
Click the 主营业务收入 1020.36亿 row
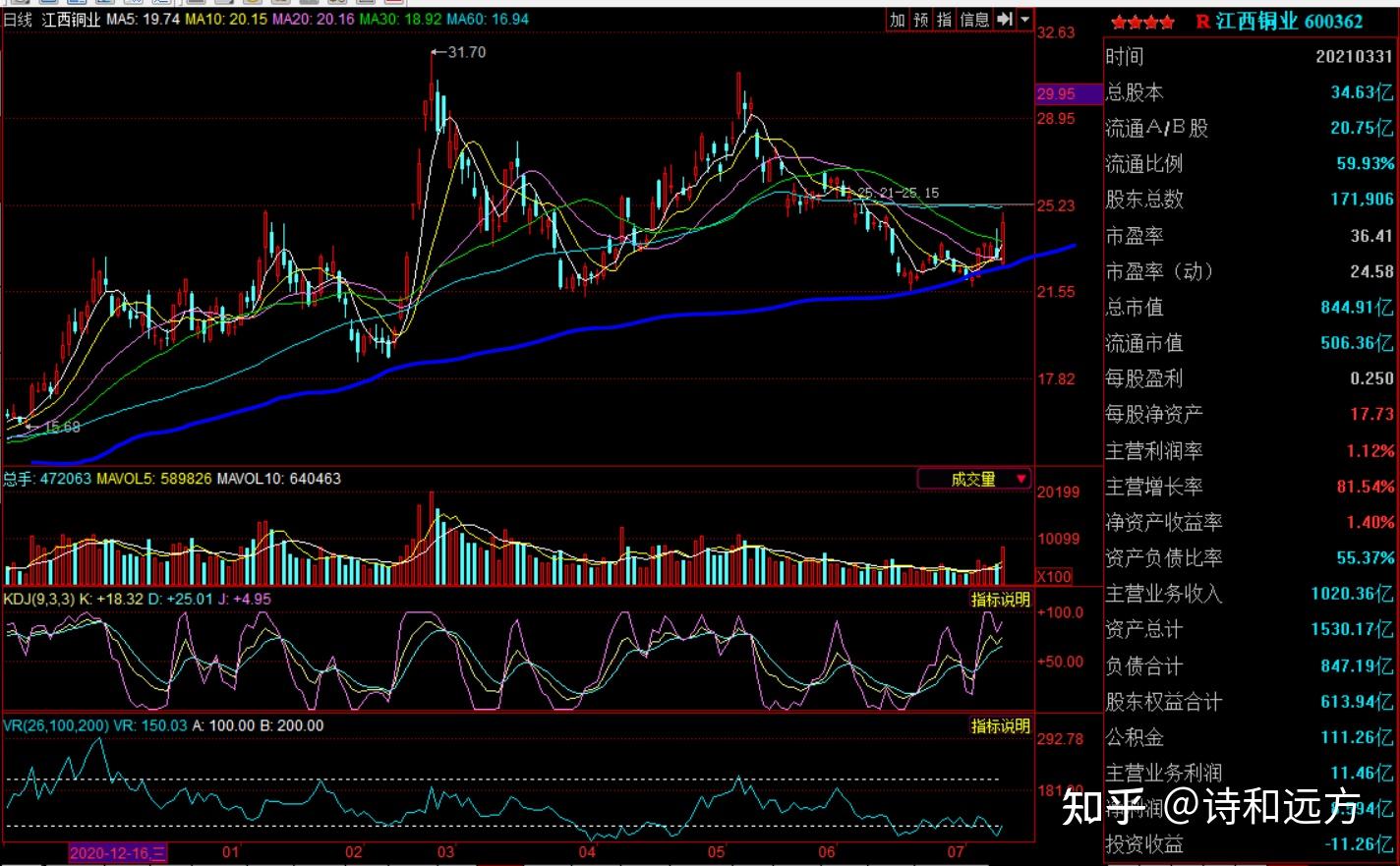[1250, 594]
